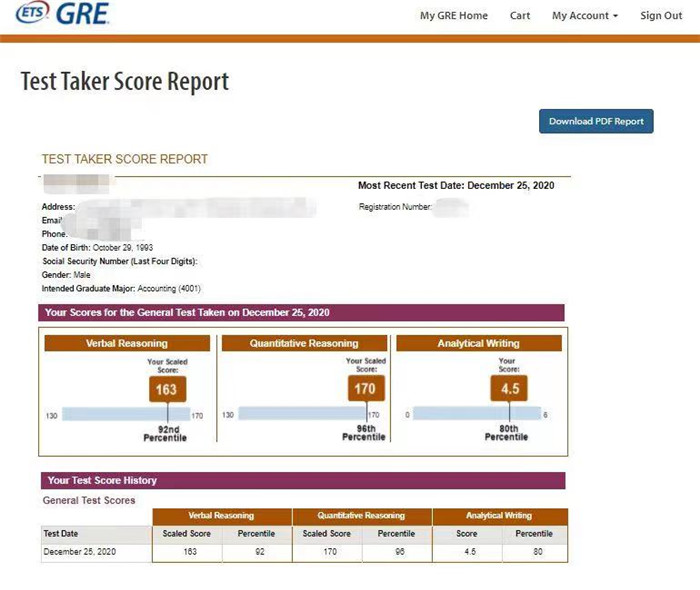The height and width of the screenshot is (590, 700).
Task: Click Sign Out link
Action: pyautogui.click(x=661, y=16)
